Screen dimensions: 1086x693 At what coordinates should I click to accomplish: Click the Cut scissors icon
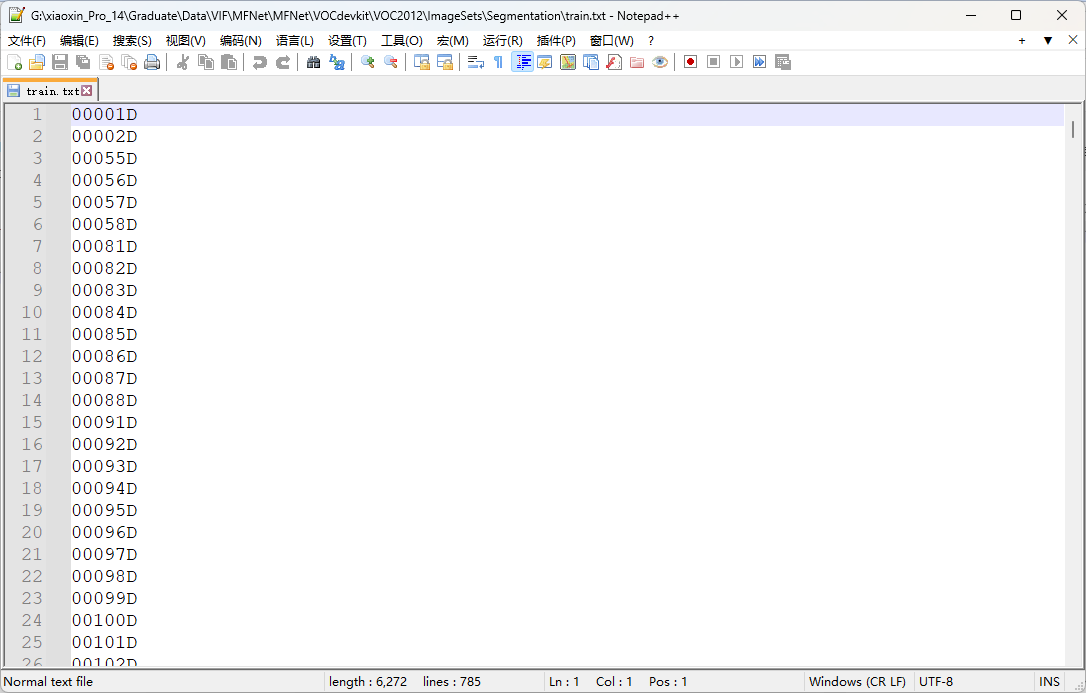pyautogui.click(x=183, y=62)
